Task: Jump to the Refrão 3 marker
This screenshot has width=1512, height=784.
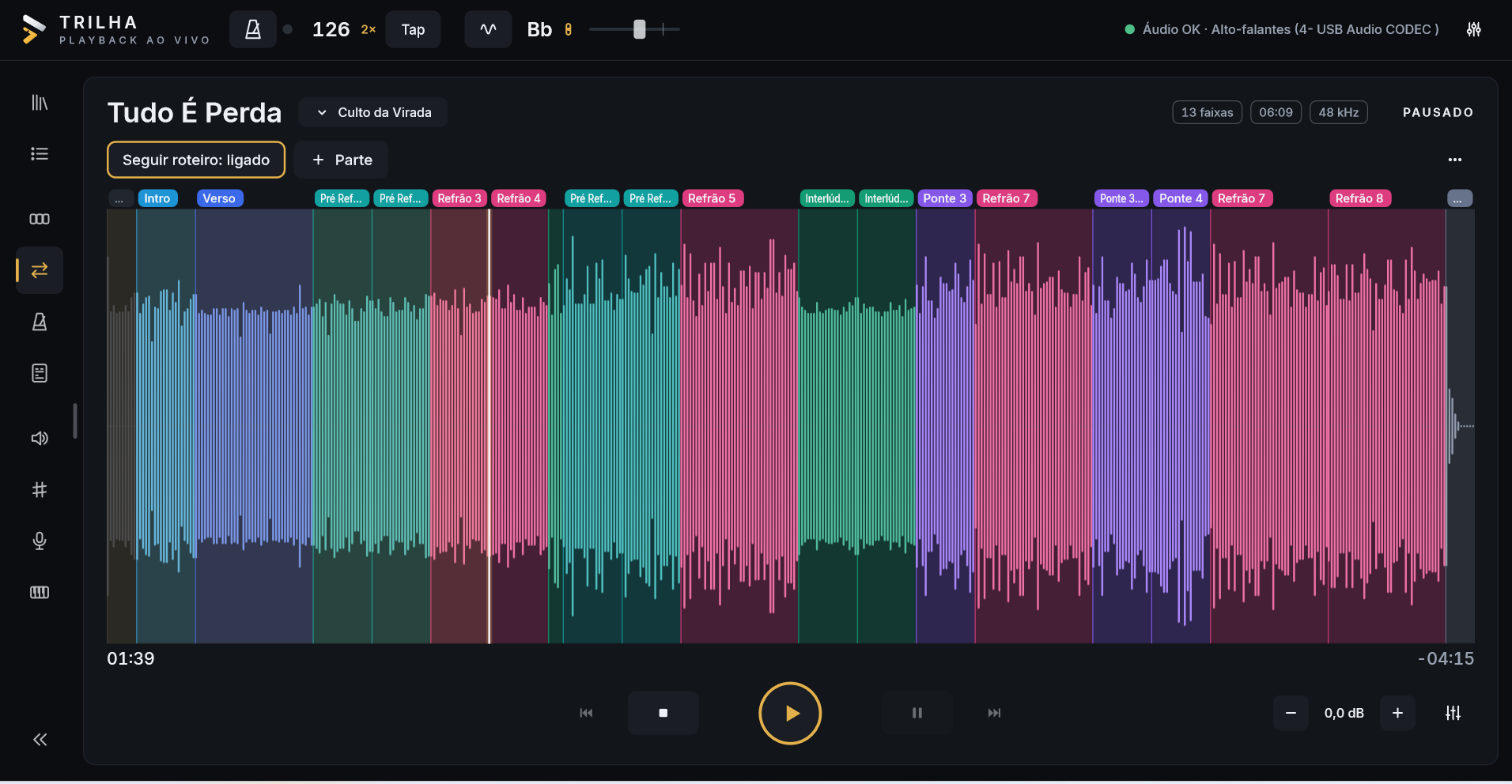Action: tap(459, 198)
